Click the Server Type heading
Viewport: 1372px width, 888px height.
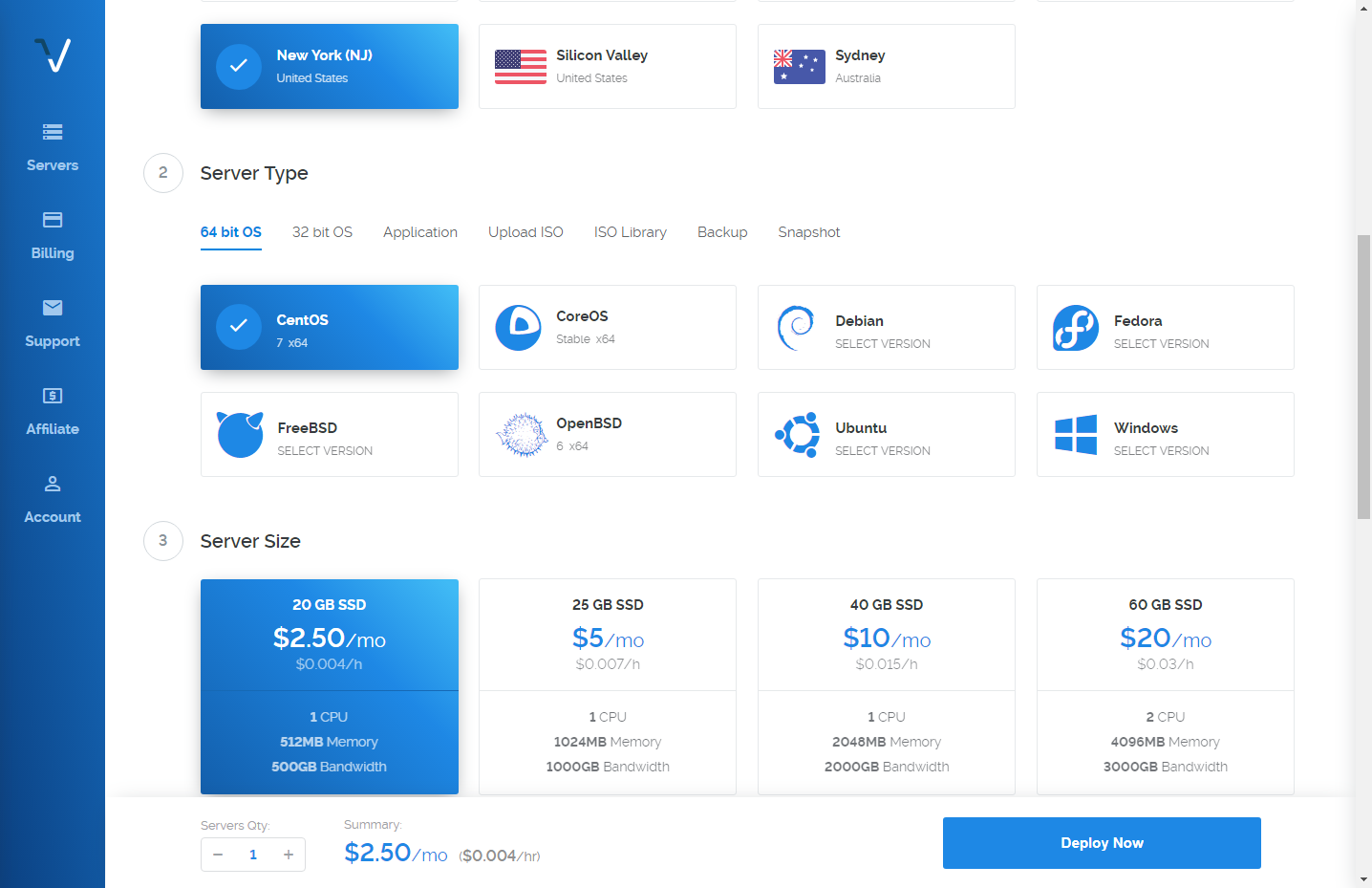tap(254, 173)
